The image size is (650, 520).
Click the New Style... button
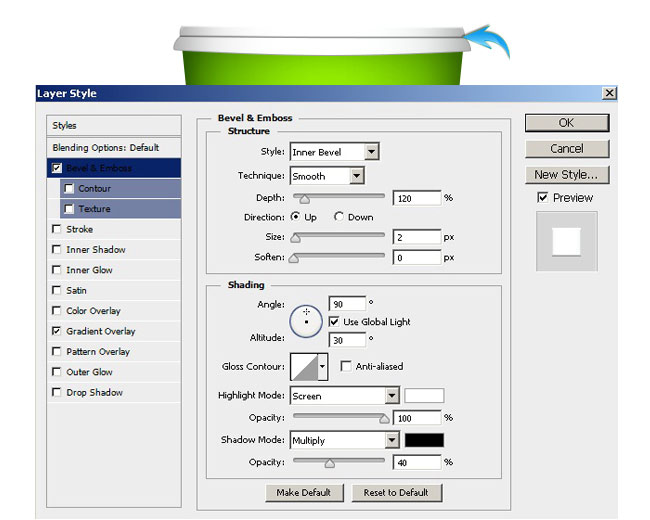coord(567,175)
